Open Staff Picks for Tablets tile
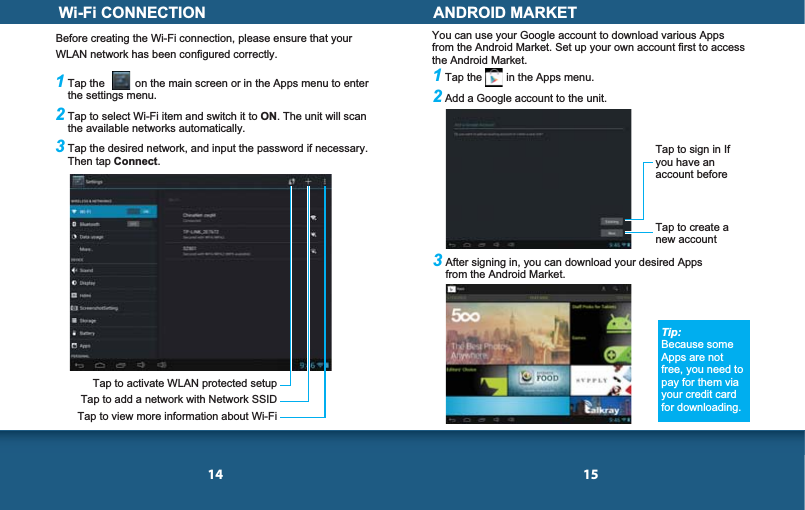The width and height of the screenshot is (805, 510). point(601,317)
